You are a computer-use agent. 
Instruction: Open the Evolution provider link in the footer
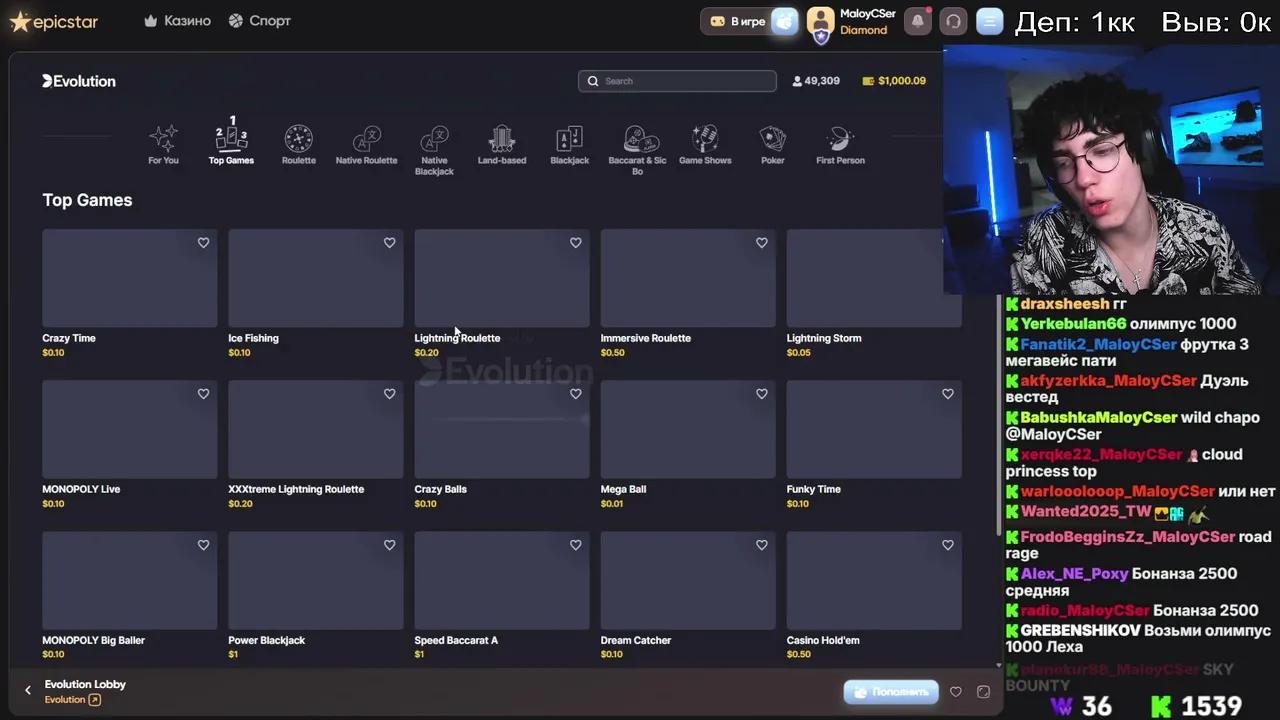[x=72, y=700]
